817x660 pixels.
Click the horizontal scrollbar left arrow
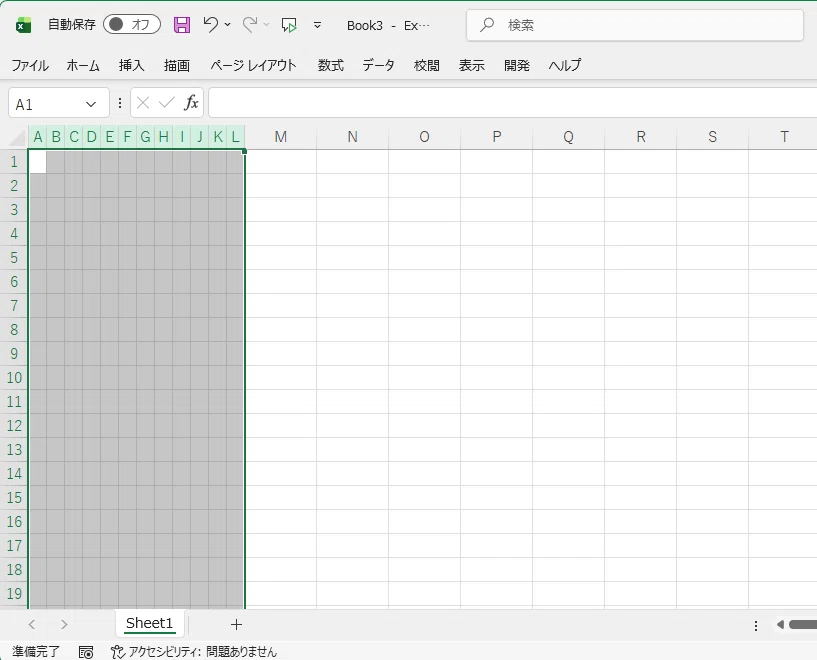coord(780,625)
